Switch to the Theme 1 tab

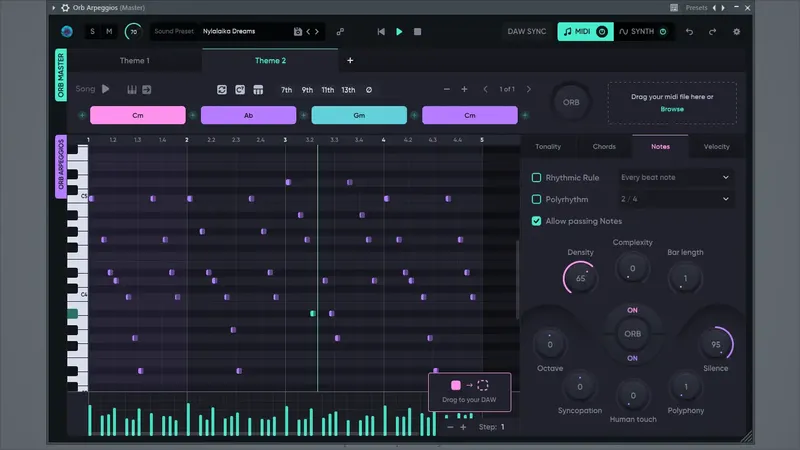135,60
